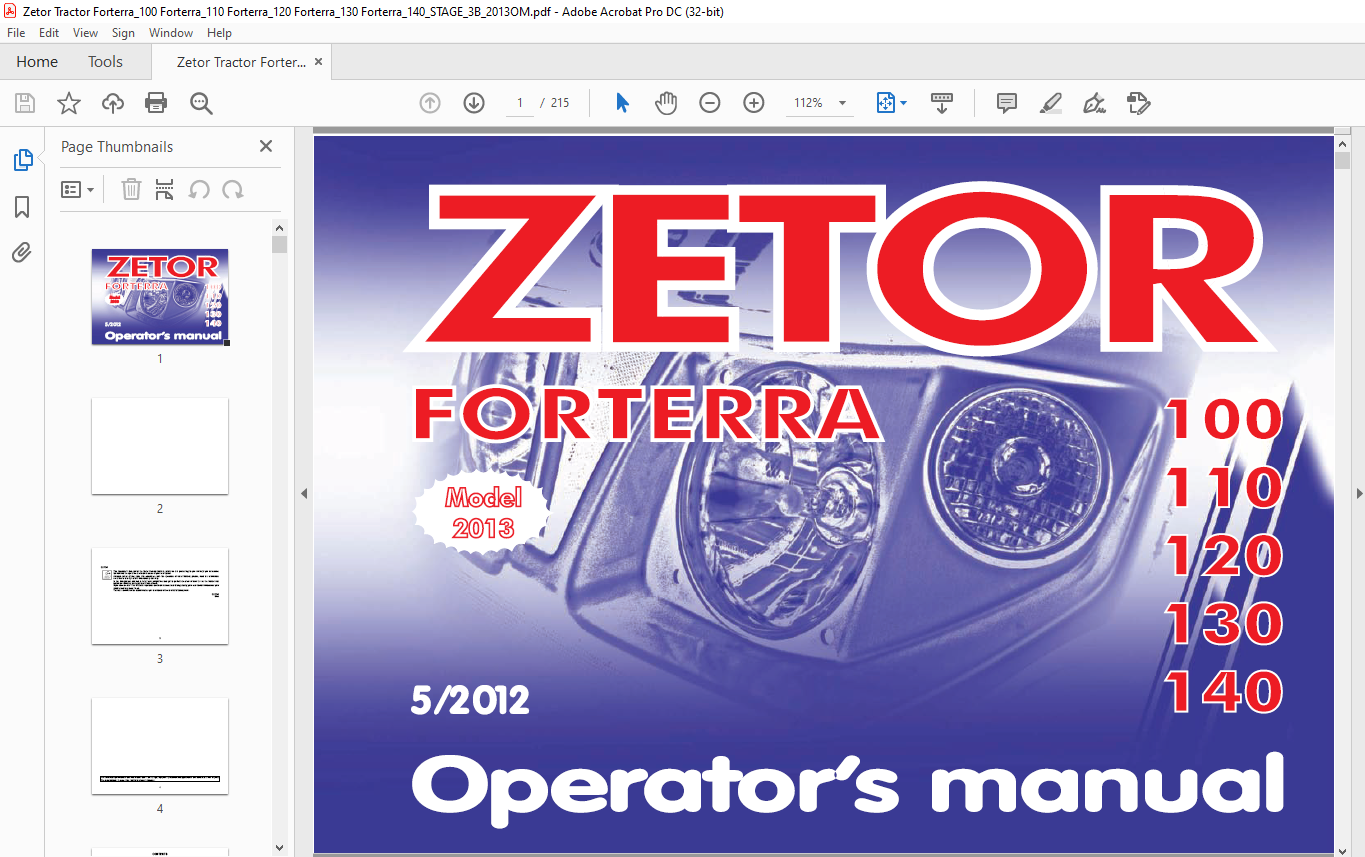This screenshot has height=857, width=1365.
Task: Click thumbnails panel scroll up arrow
Action: tap(280, 228)
